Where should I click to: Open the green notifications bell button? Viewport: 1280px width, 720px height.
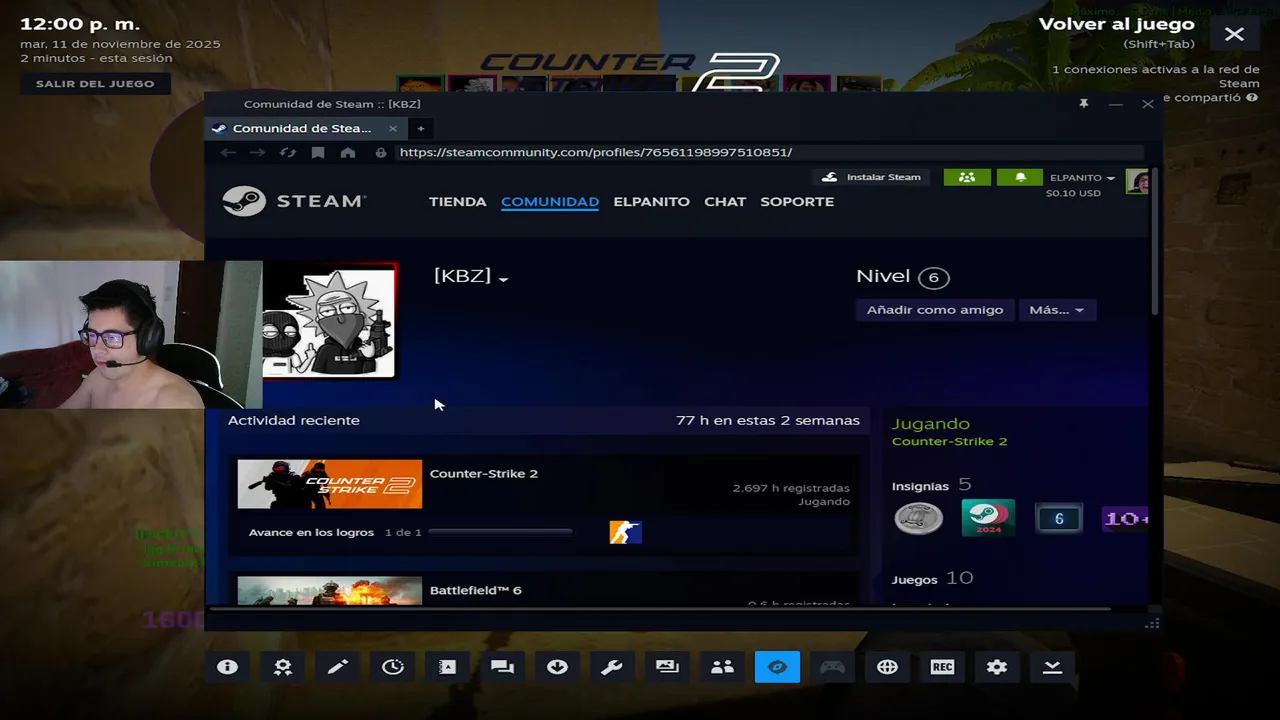coord(1020,177)
